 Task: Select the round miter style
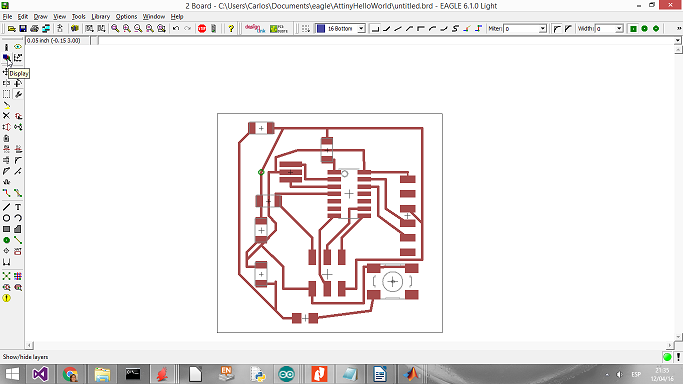557,29
